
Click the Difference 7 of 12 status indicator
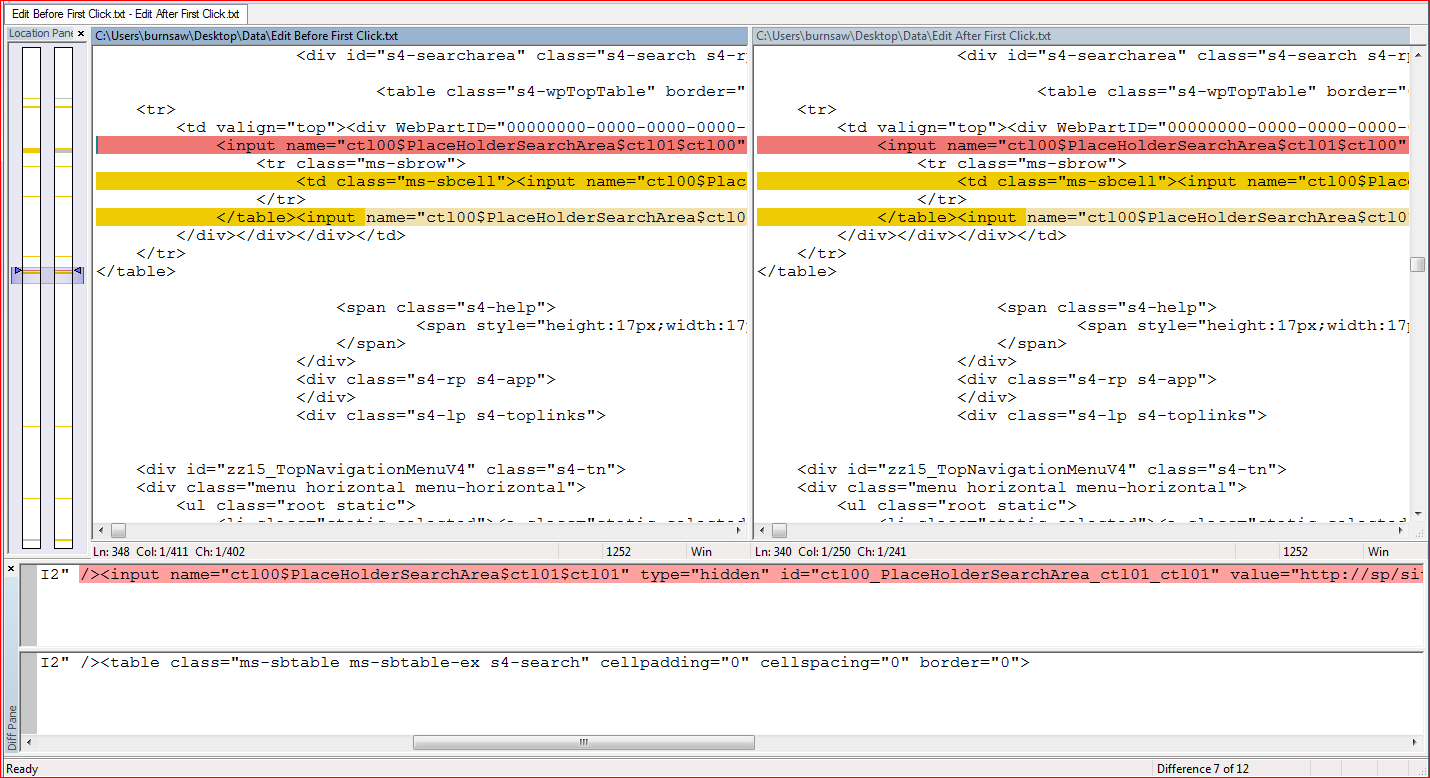(1202, 768)
